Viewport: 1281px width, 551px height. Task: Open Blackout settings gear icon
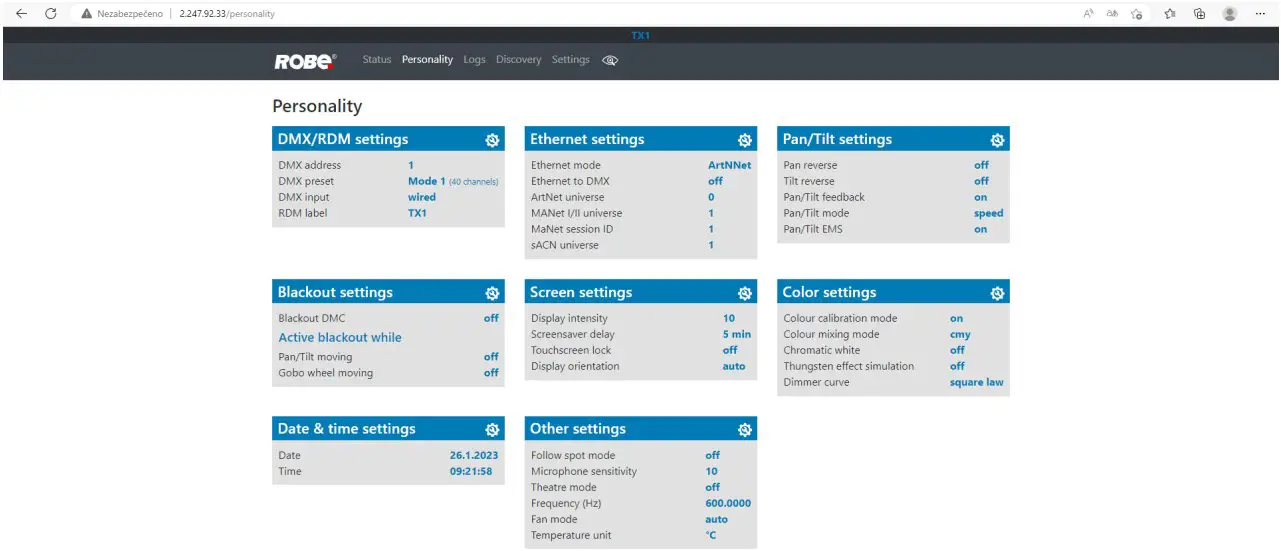pos(492,293)
